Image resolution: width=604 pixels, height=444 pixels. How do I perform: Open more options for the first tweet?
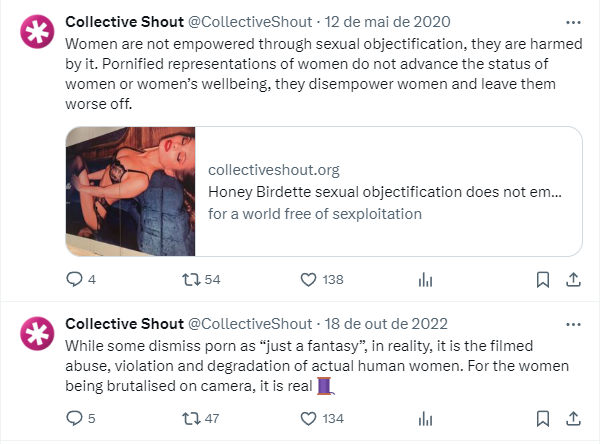coord(573,22)
